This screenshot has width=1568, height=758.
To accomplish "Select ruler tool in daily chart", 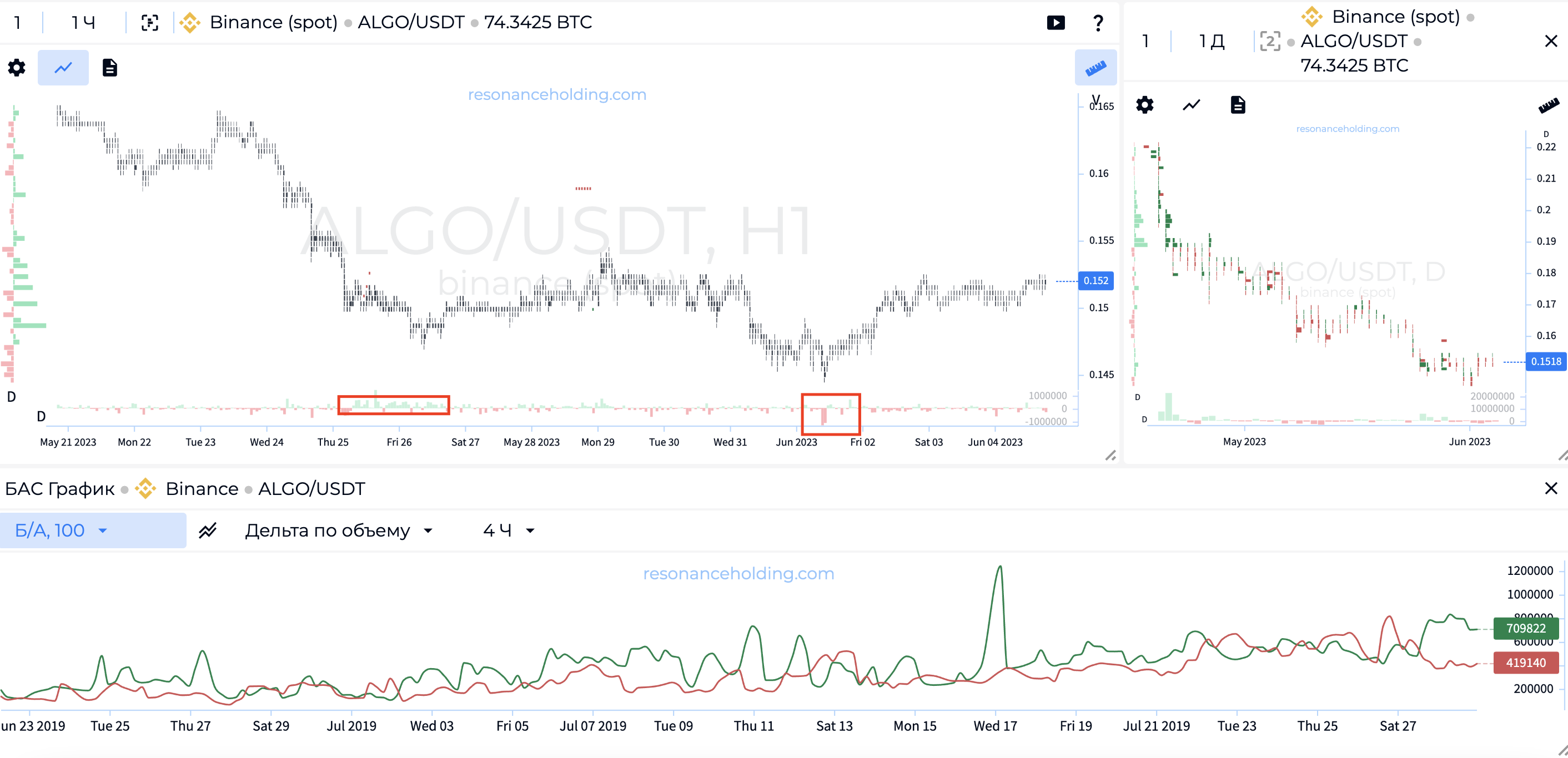I will tap(1549, 105).
